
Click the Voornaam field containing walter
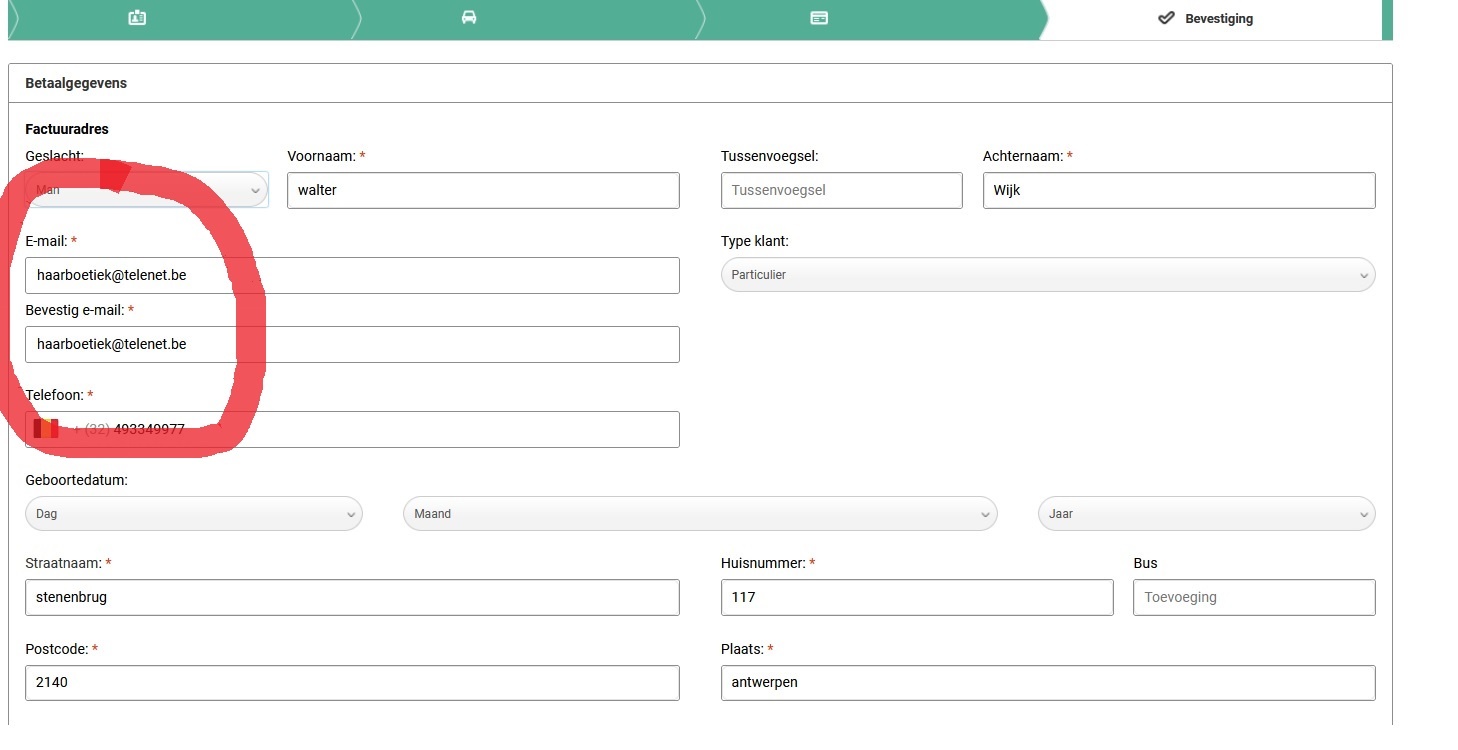482,190
